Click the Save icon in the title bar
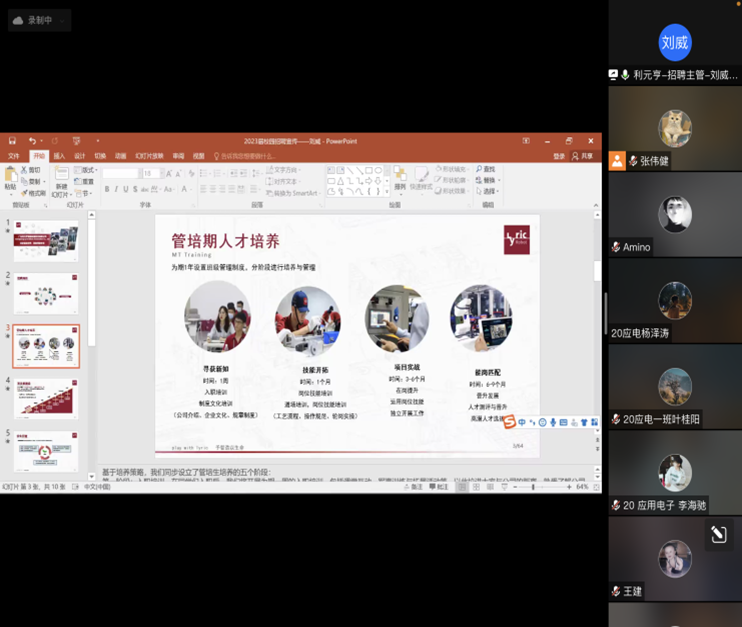Image resolution: width=742 pixels, height=627 pixels. click(x=13, y=141)
